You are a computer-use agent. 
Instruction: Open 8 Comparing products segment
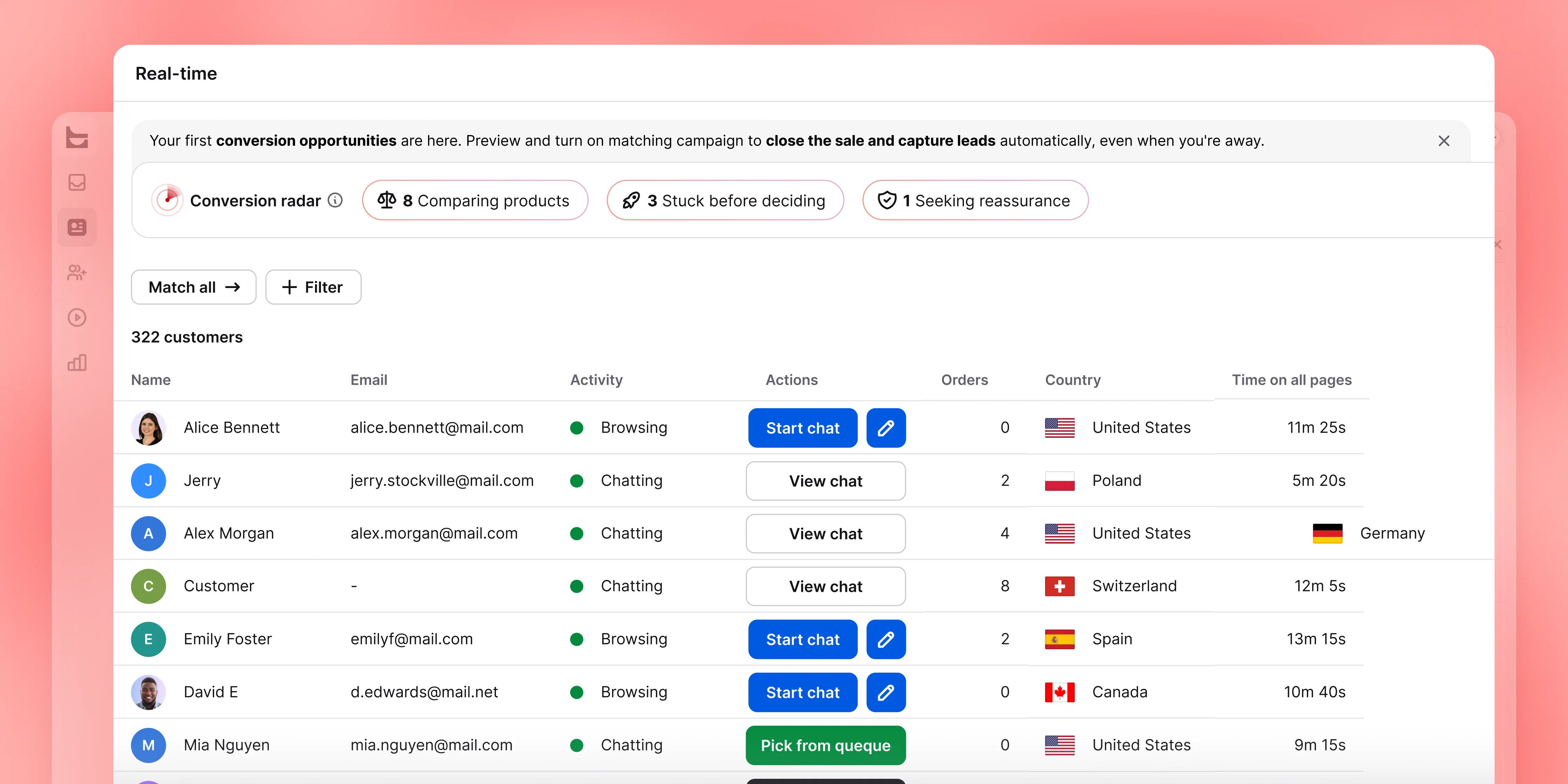[475, 200]
